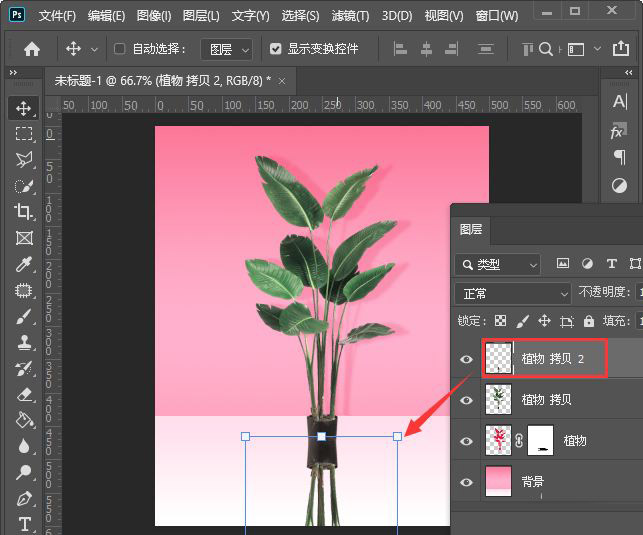The image size is (643, 535).
Task: Open the 滤镜(T) menu
Action: (x=350, y=16)
